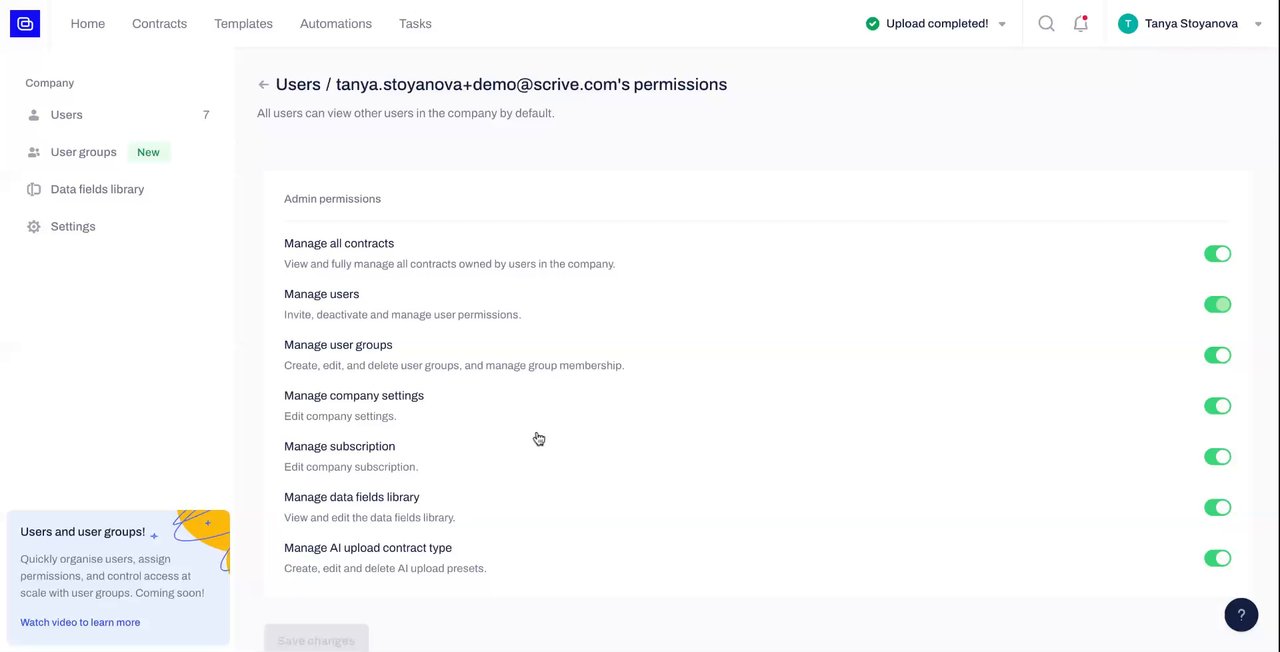Click the Scrive logo icon

pos(25,23)
